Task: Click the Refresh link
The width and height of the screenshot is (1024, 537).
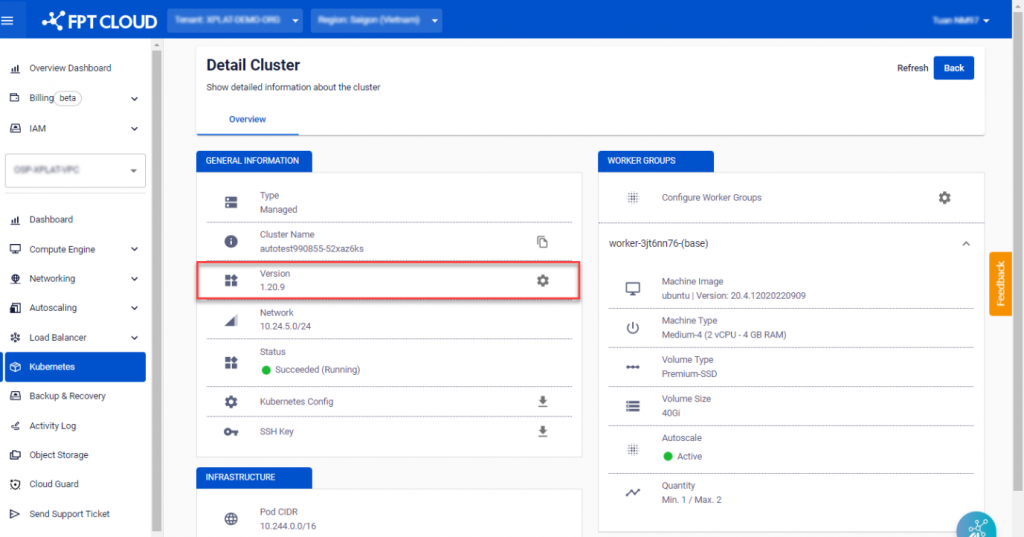Action: (x=912, y=68)
